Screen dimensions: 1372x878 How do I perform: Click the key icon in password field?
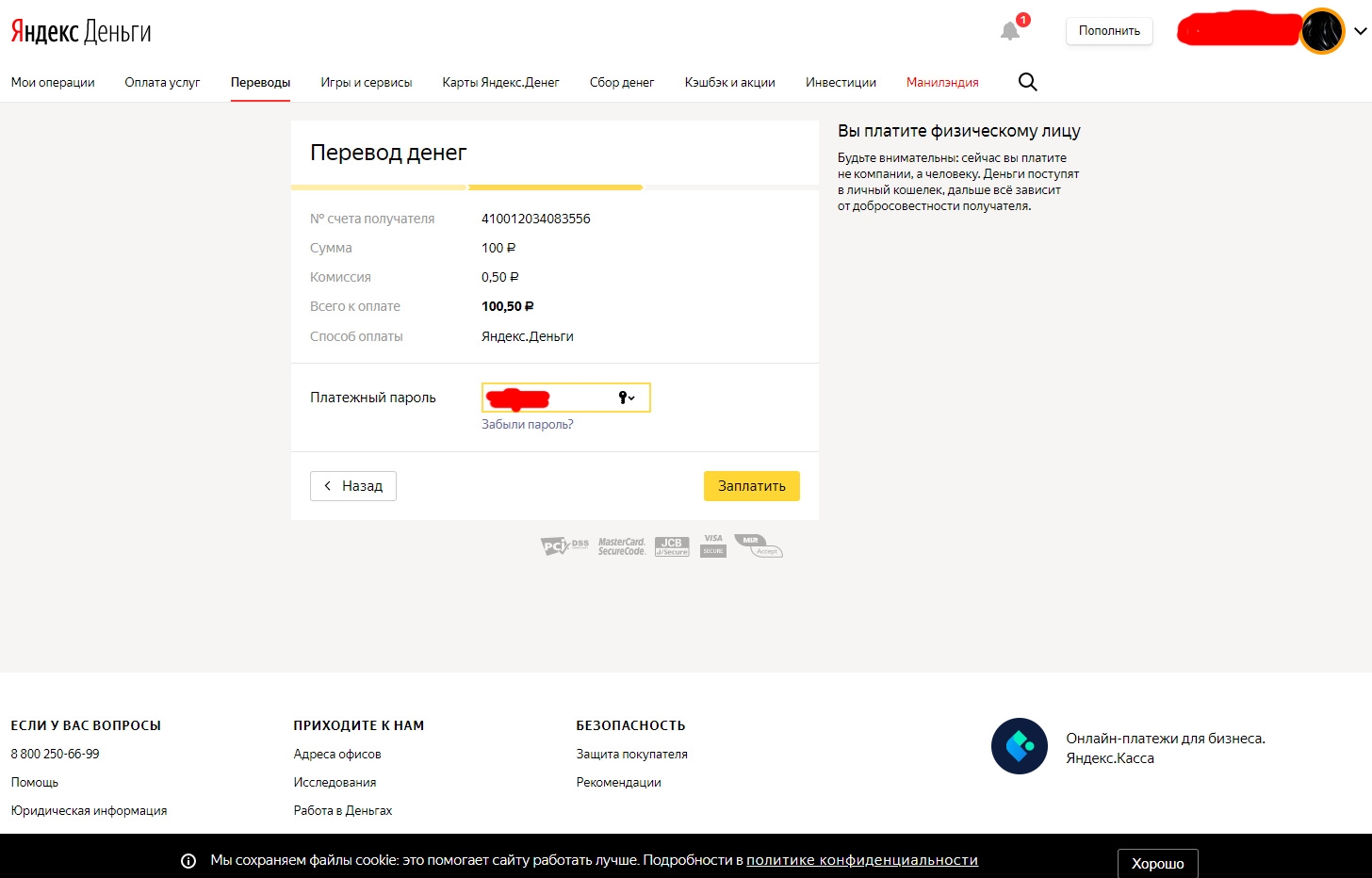tap(625, 398)
